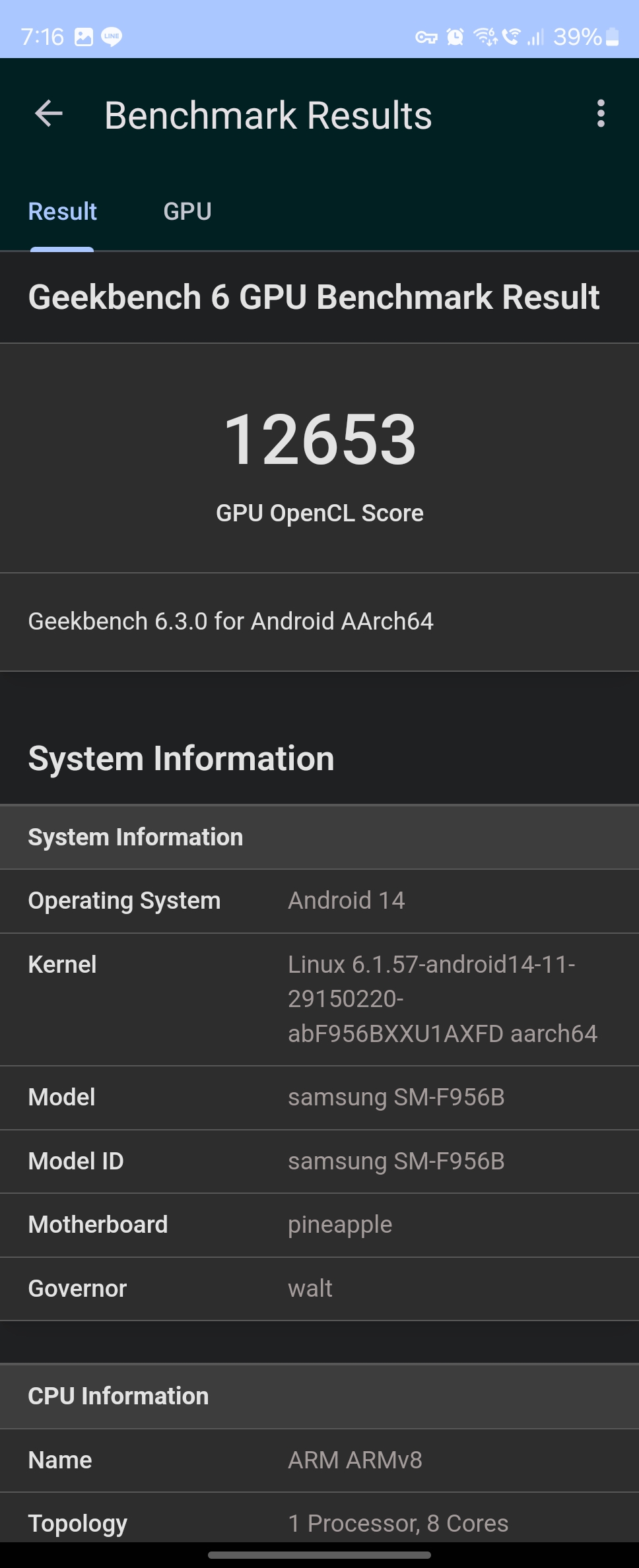
Task: Tap the battery indicator icon
Action: (x=613, y=37)
